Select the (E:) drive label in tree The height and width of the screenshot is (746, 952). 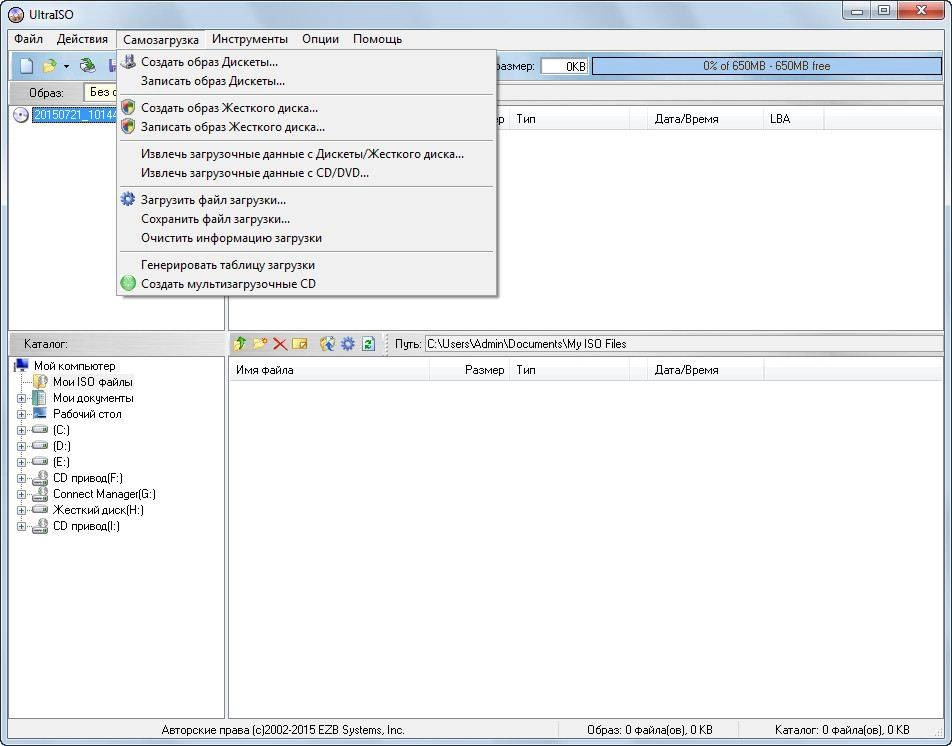click(61, 462)
